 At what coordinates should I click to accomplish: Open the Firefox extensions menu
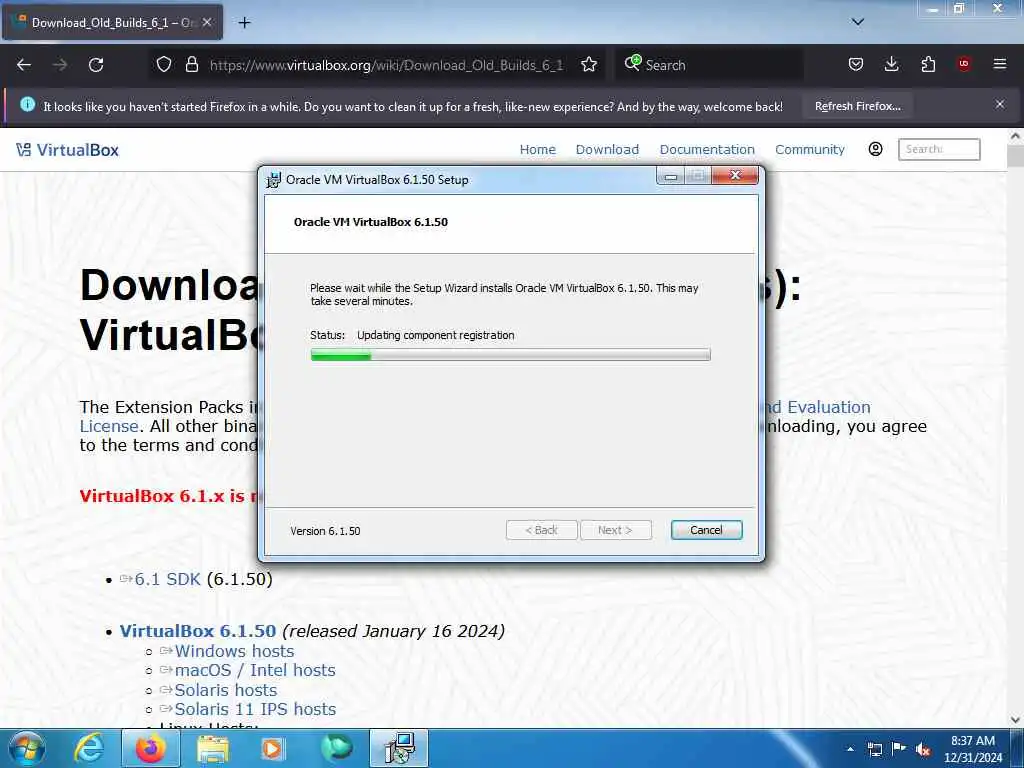(928, 65)
